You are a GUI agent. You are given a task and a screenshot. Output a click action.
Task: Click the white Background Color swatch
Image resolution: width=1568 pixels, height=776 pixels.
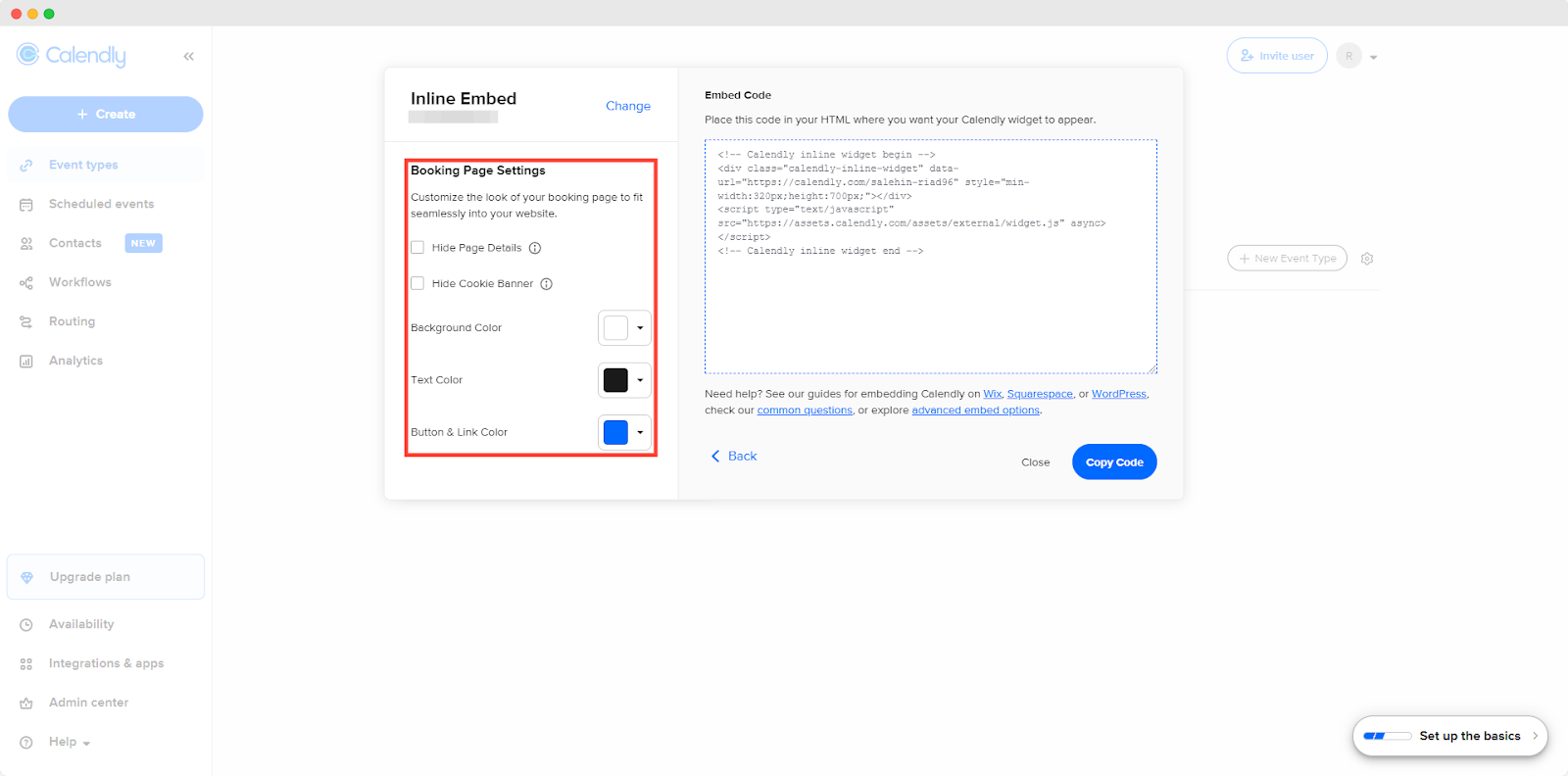615,328
